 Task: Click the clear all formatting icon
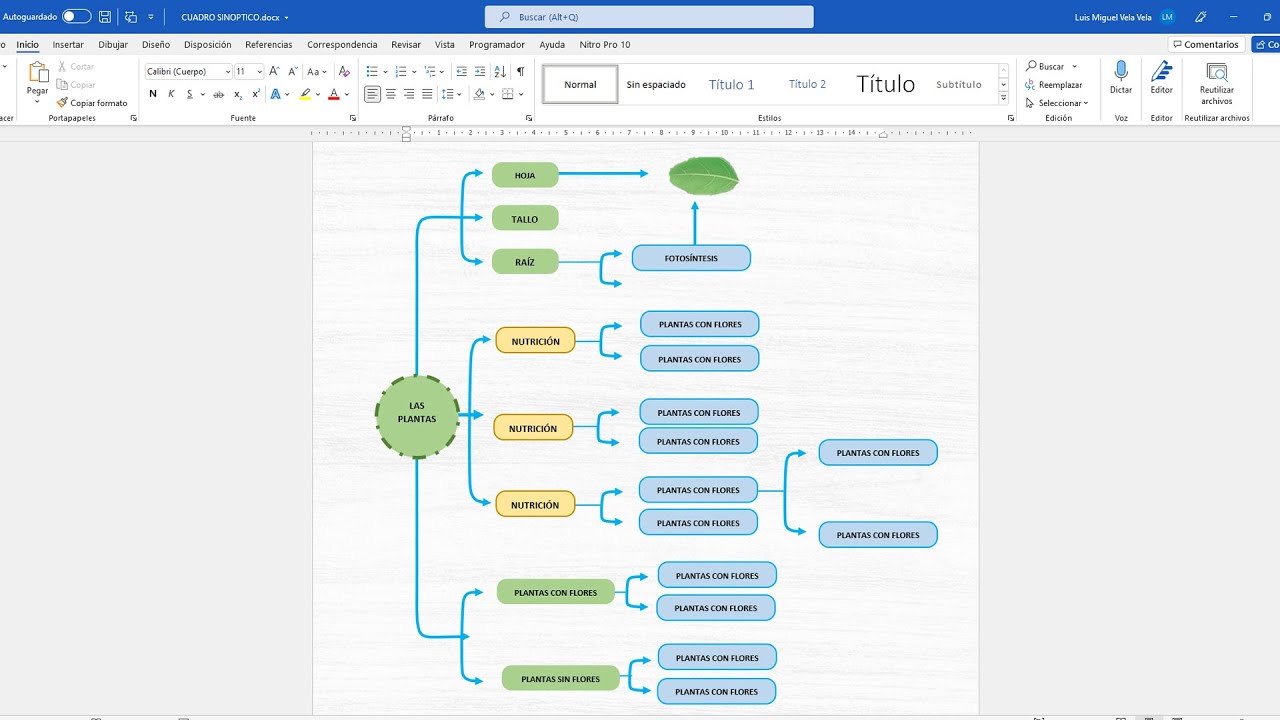coord(344,72)
